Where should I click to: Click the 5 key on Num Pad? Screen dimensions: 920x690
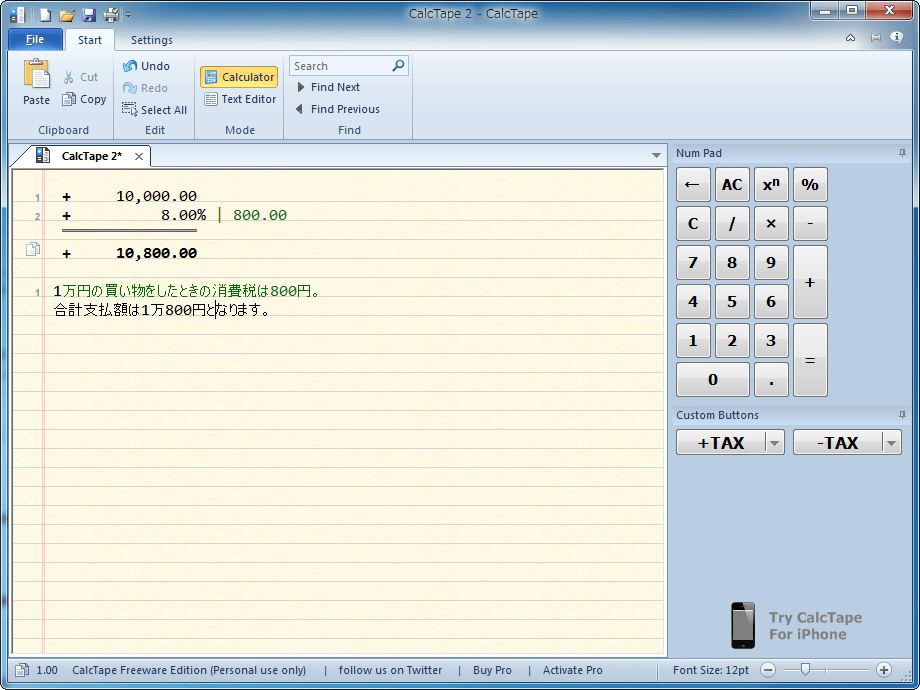tap(732, 302)
